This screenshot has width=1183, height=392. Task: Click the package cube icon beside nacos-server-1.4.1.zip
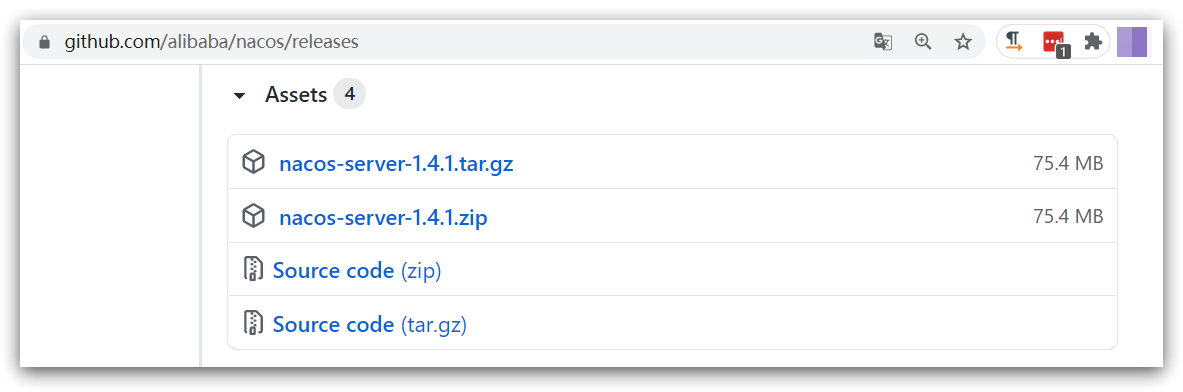point(254,216)
